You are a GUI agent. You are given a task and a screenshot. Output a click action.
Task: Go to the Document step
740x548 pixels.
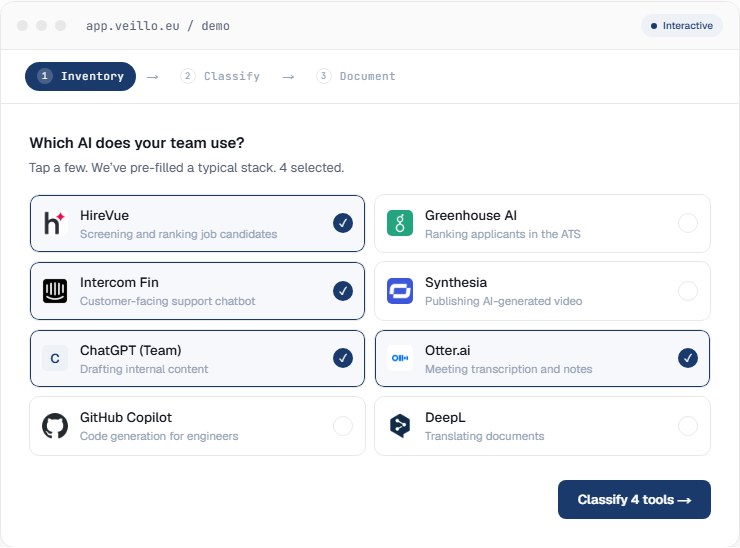pos(356,76)
